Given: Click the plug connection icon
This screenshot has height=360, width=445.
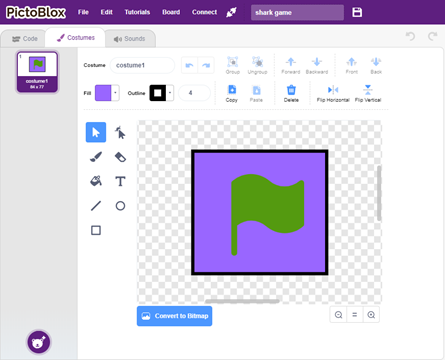Looking at the screenshot, I should pyautogui.click(x=231, y=12).
